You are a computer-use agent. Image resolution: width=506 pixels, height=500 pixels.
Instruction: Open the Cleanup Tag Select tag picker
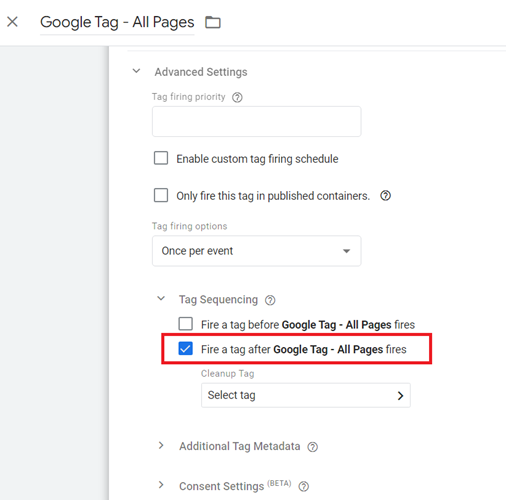[x=306, y=395]
